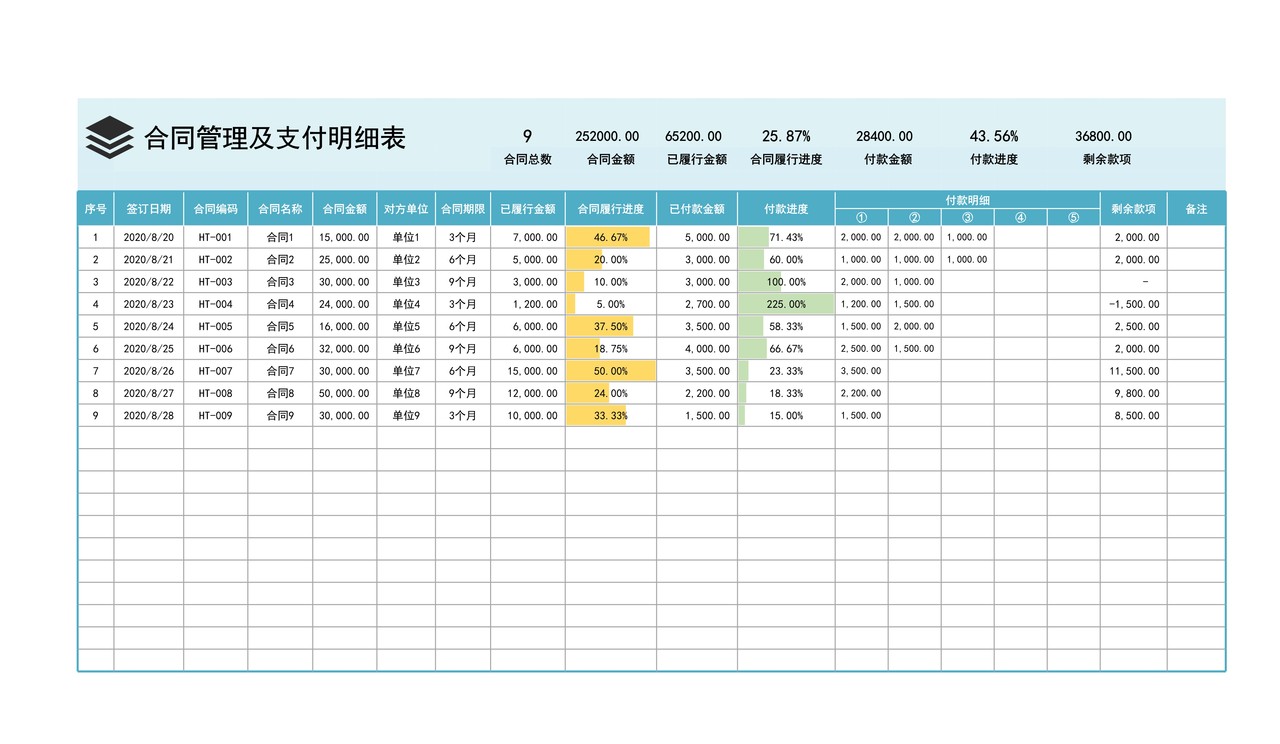Click the 签订日期 column header
1280x744 pixels.
click(x=149, y=209)
